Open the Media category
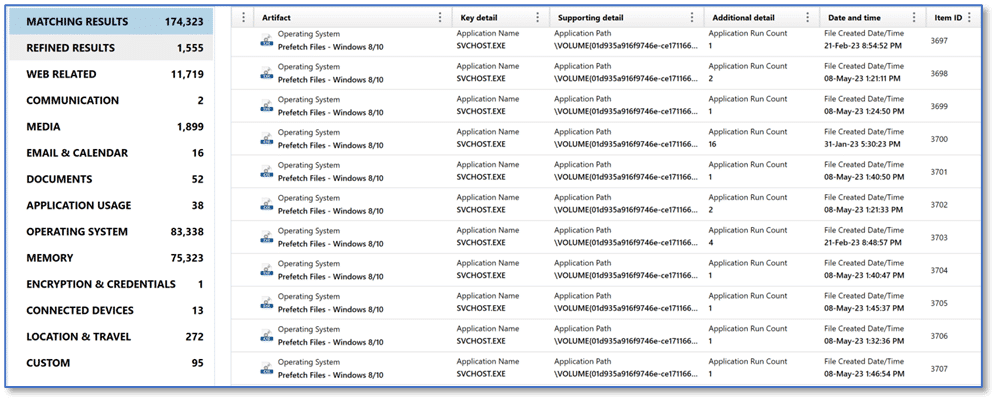Image resolution: width=996 pixels, height=401 pixels. click(x=111, y=127)
